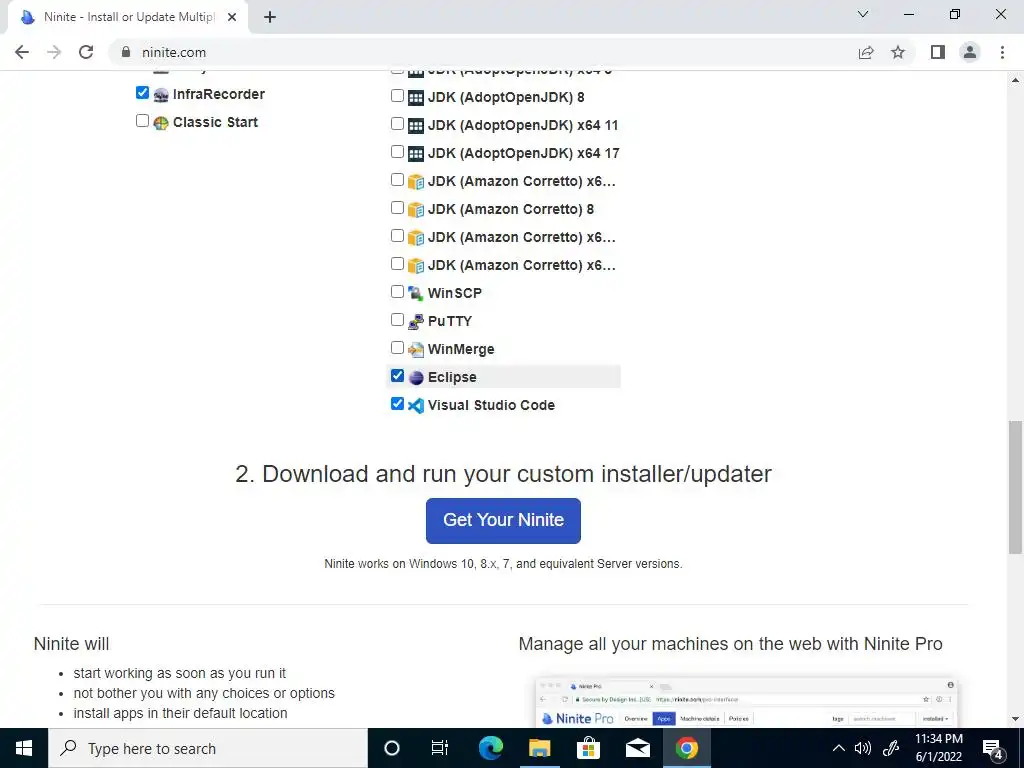Check the WinSCP checkbox

[x=397, y=291]
